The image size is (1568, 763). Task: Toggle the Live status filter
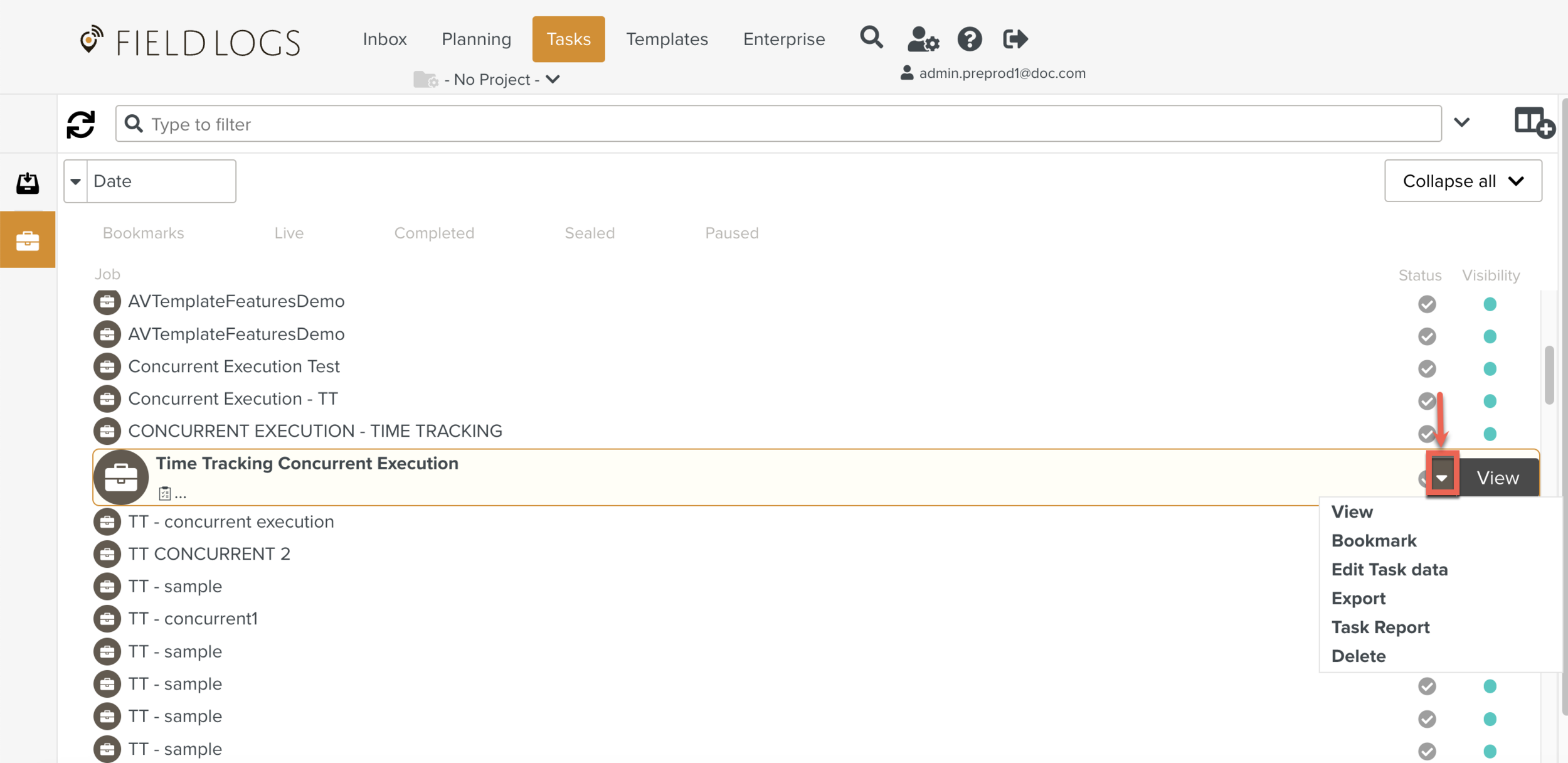pos(289,233)
